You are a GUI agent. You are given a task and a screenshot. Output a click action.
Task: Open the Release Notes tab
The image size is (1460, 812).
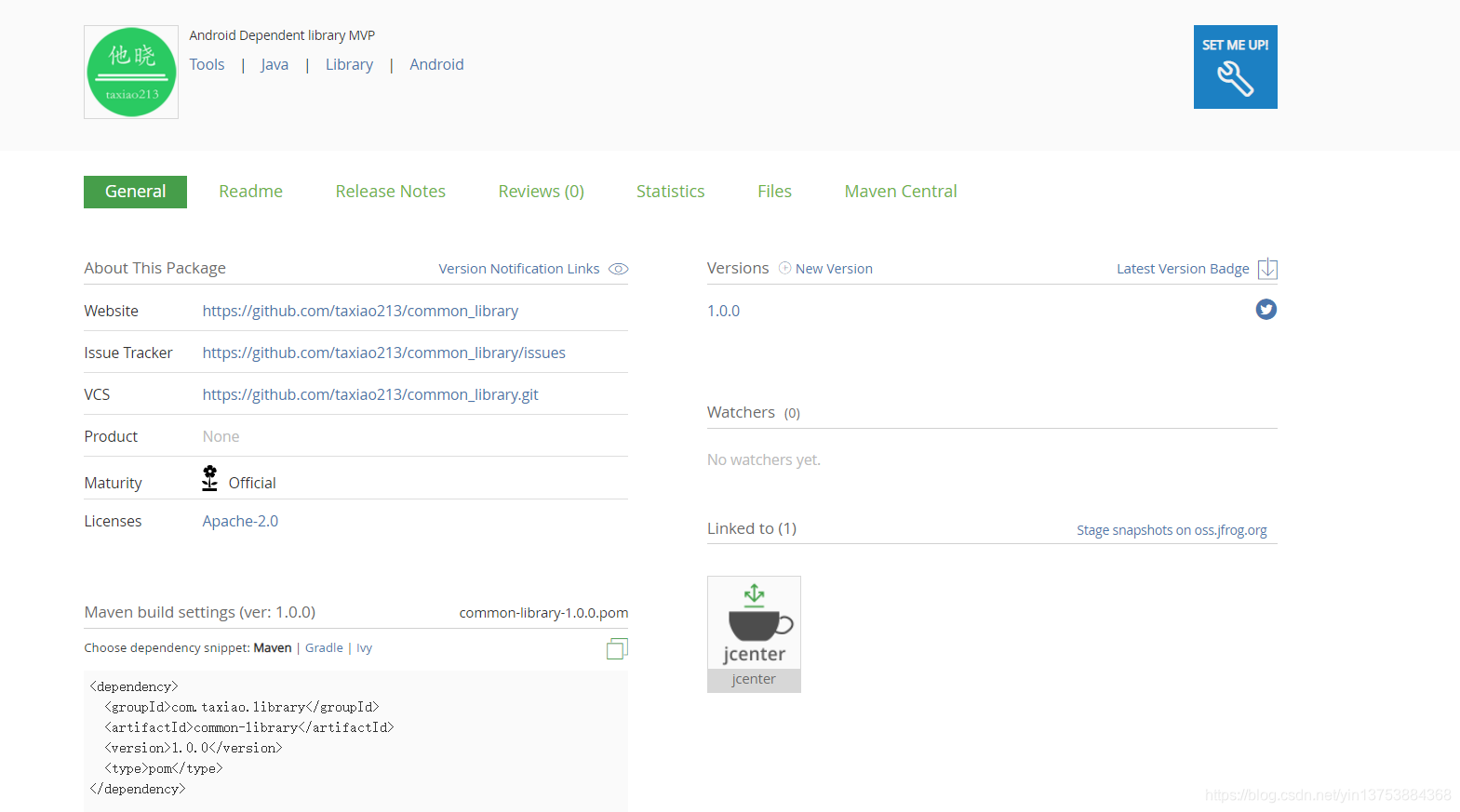(x=391, y=192)
